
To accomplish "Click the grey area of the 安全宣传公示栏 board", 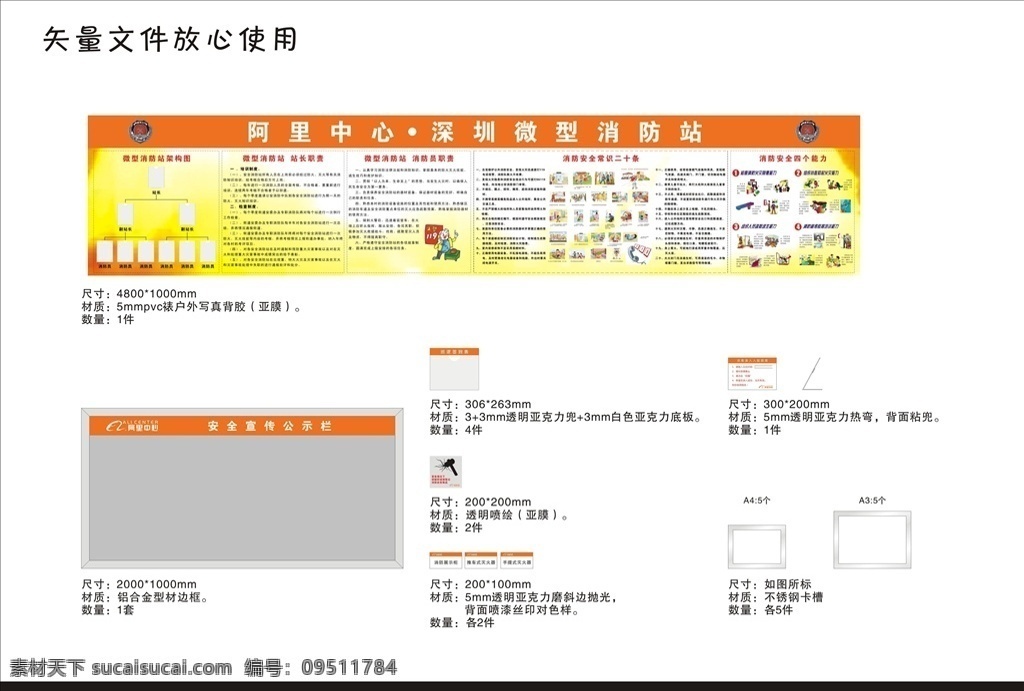I will [x=242, y=498].
